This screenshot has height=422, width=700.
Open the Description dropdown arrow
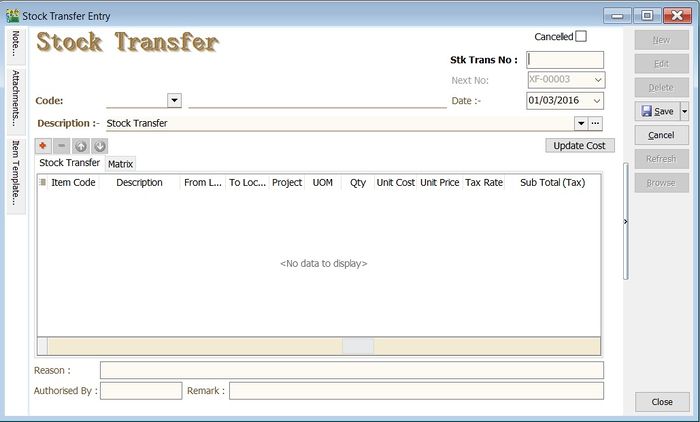[x=580, y=123]
